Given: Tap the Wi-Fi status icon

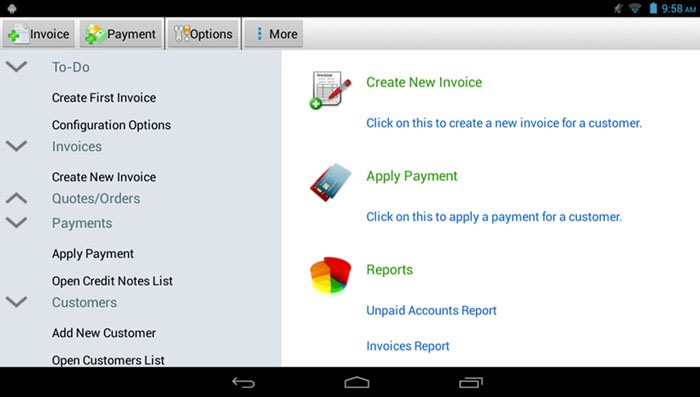Looking at the screenshot, I should pyautogui.click(x=634, y=8).
